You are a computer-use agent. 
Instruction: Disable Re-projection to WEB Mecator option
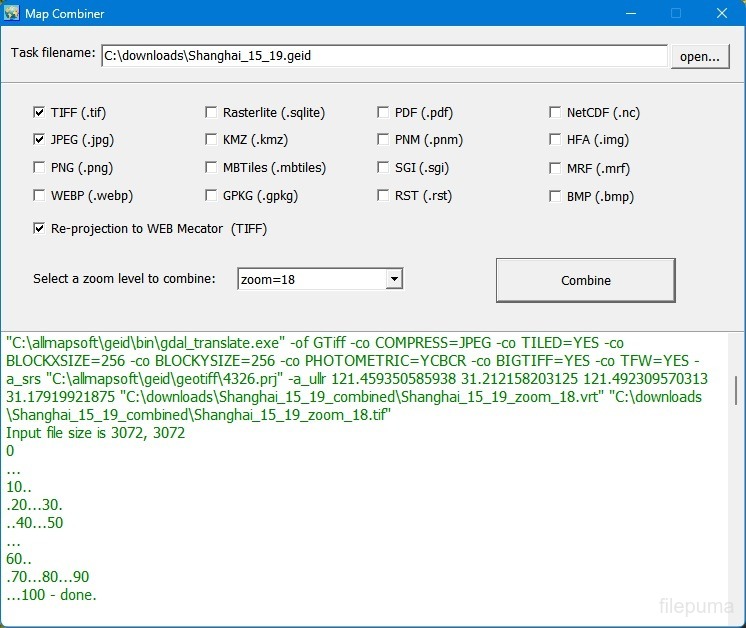[40, 228]
